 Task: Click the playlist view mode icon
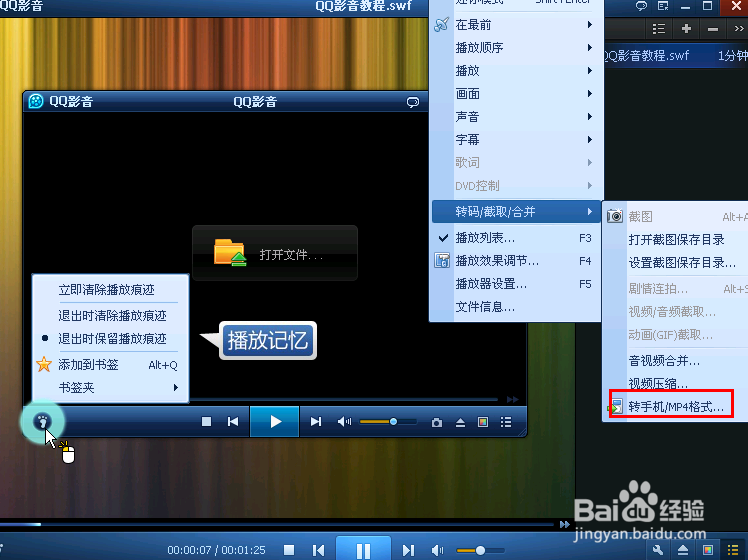[x=658, y=29]
